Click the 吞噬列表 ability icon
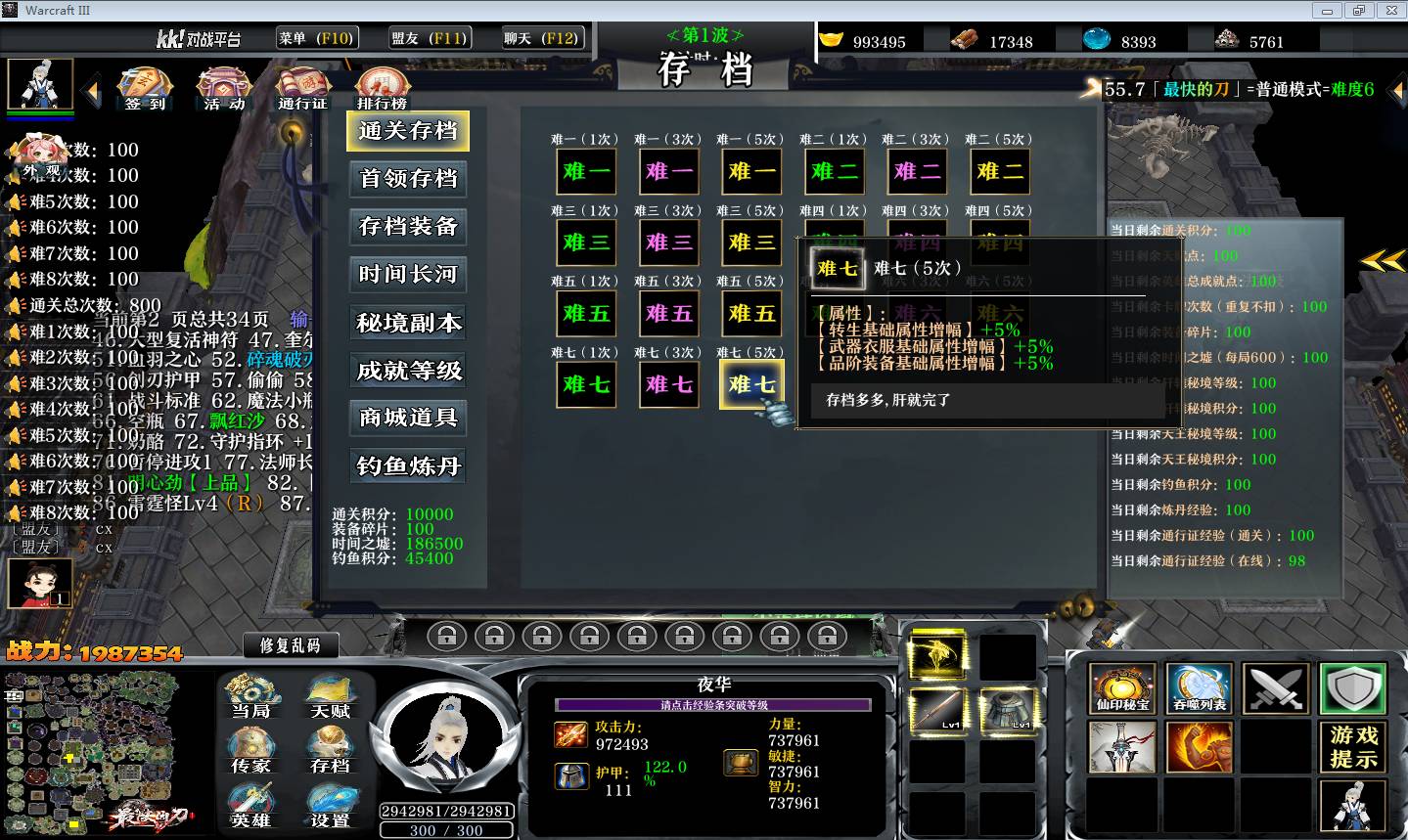The width and height of the screenshot is (1408, 840). point(1200,688)
